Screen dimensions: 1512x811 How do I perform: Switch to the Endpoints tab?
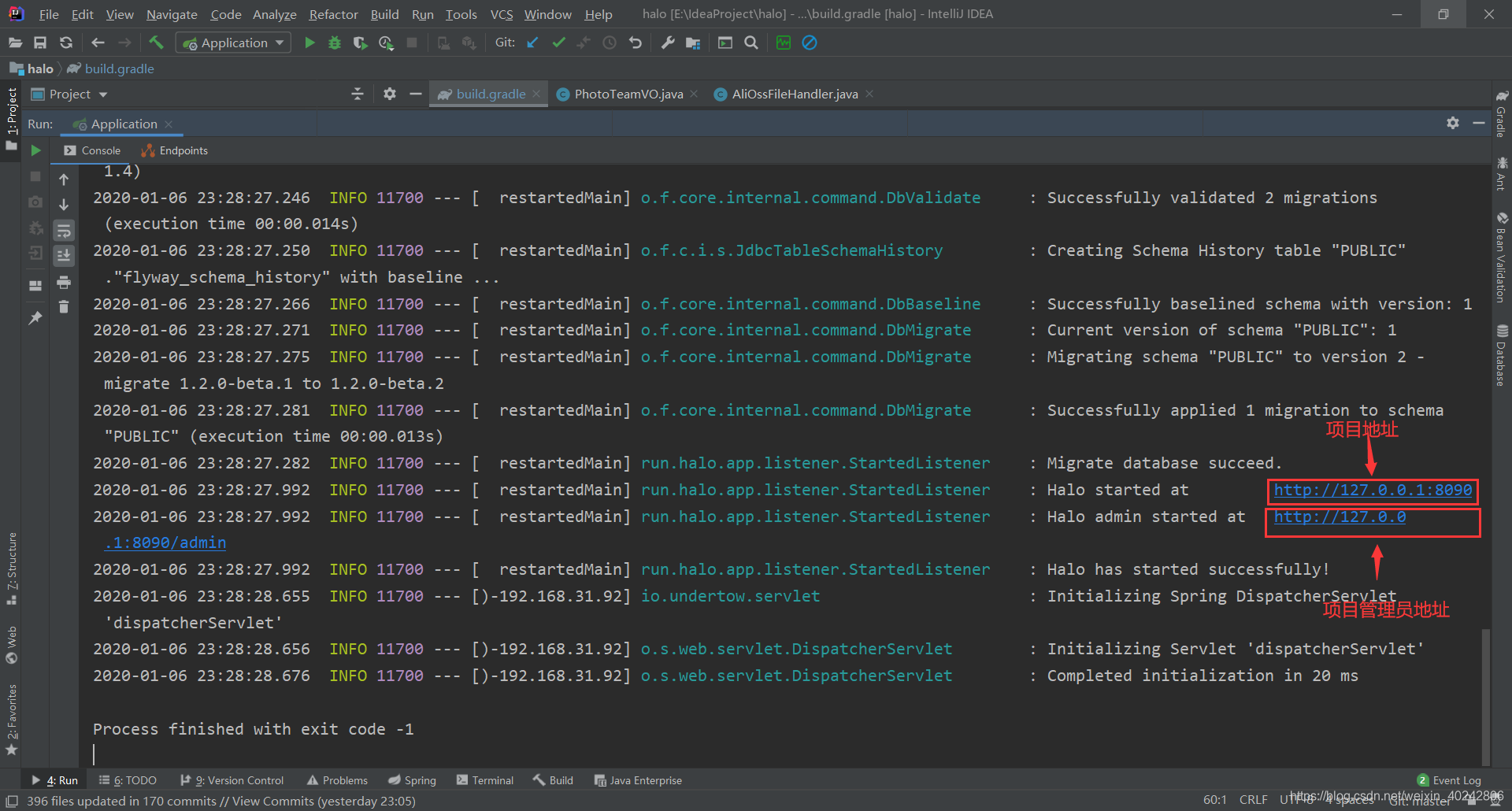pyautogui.click(x=175, y=150)
